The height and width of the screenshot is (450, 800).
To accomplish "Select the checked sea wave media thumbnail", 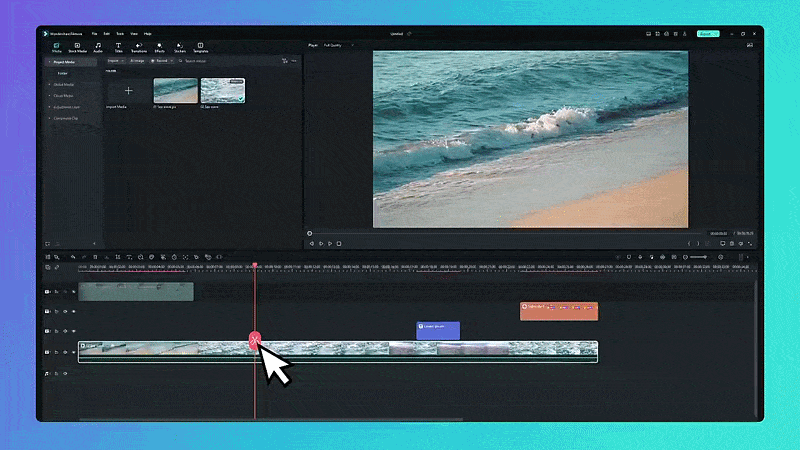I will (x=223, y=91).
